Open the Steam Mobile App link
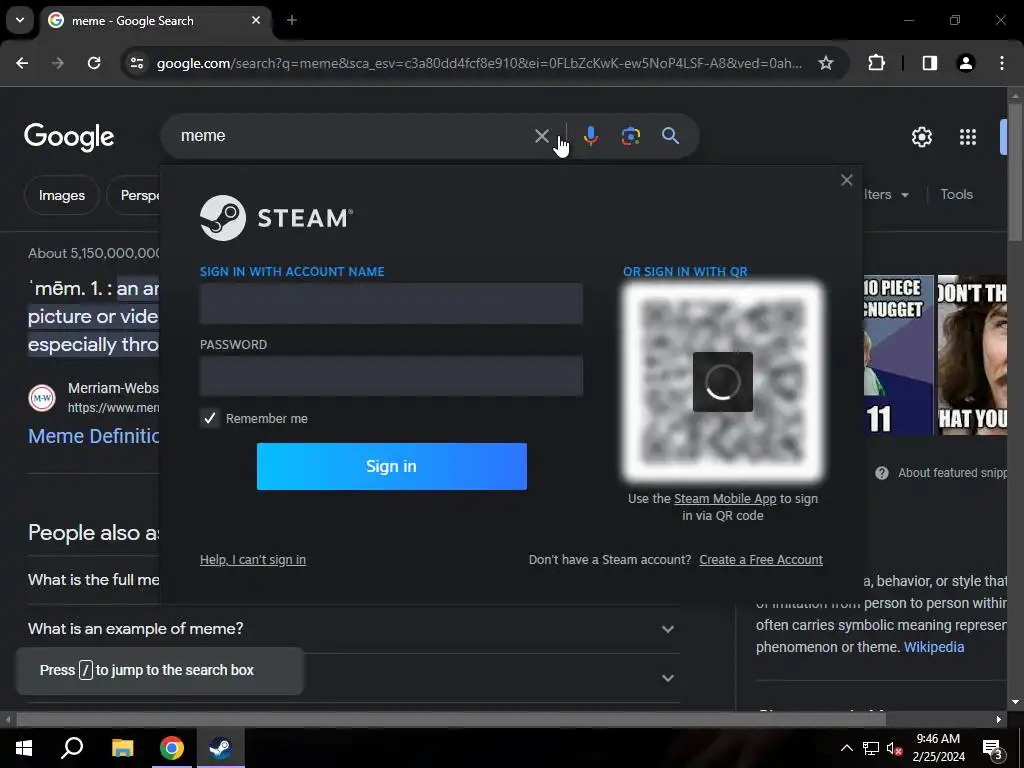This screenshot has height=768, width=1024. click(x=725, y=498)
